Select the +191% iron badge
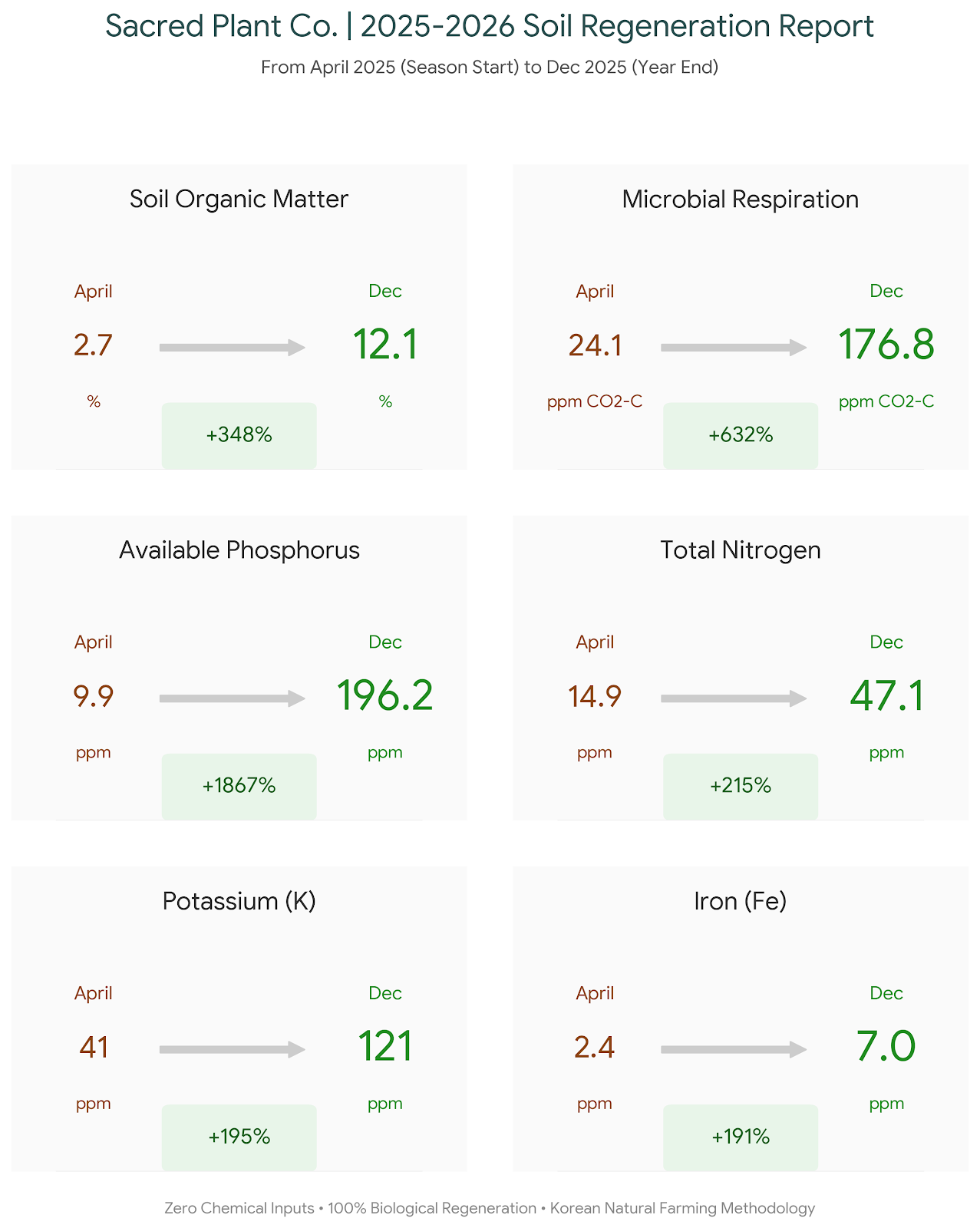 [741, 1137]
